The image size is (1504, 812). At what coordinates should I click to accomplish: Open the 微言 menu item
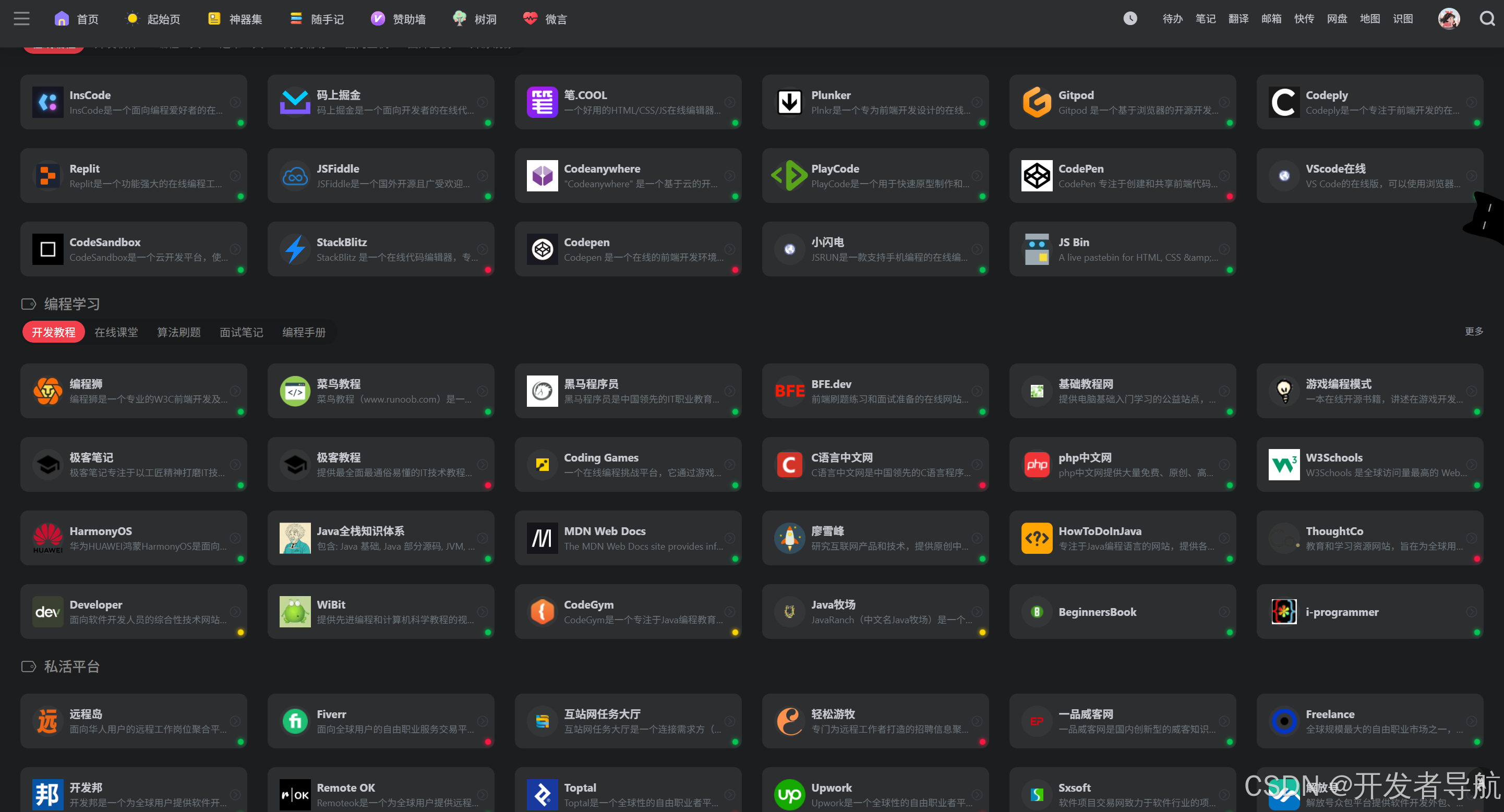point(545,19)
